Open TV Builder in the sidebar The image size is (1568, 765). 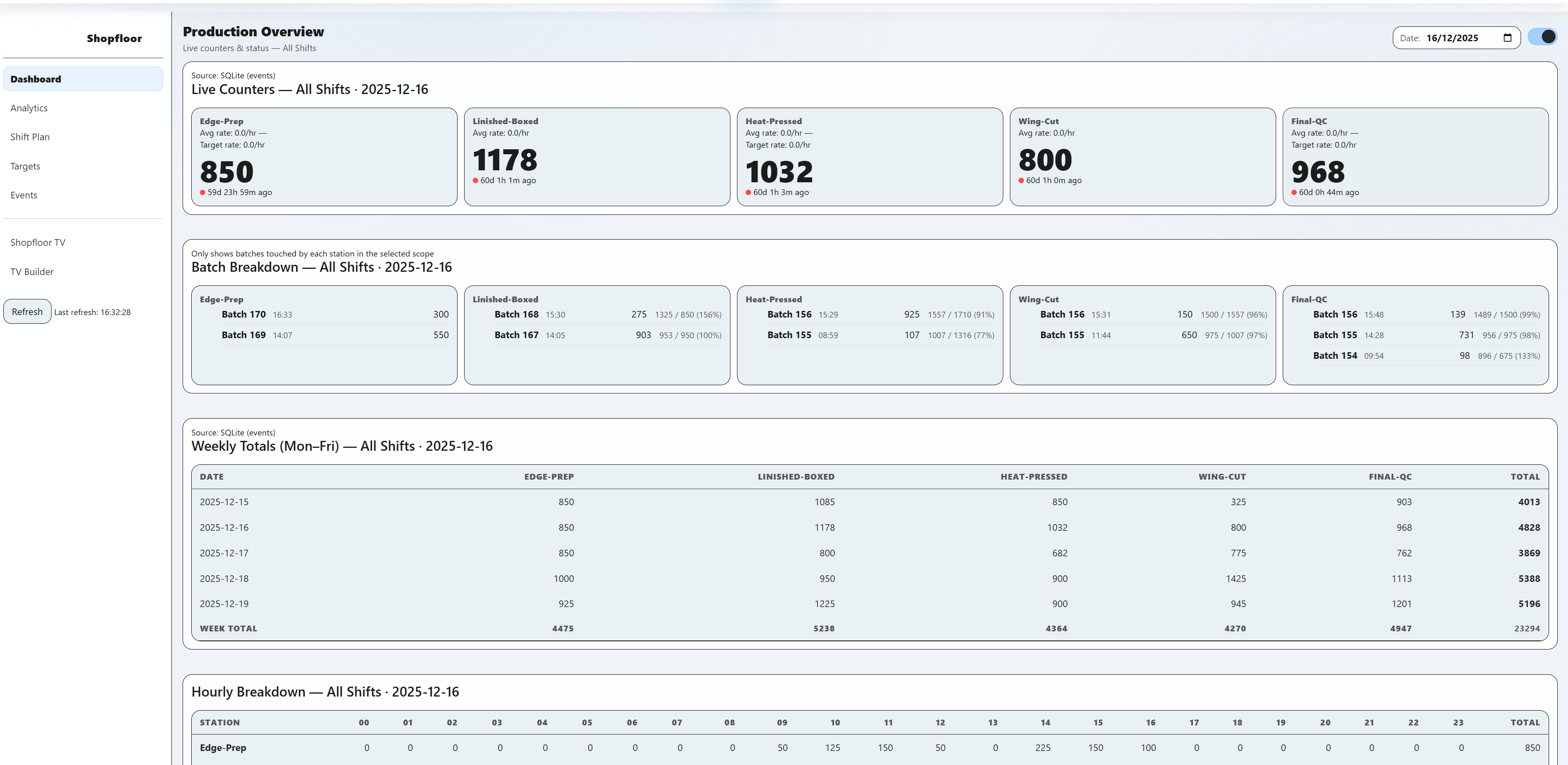[32, 272]
